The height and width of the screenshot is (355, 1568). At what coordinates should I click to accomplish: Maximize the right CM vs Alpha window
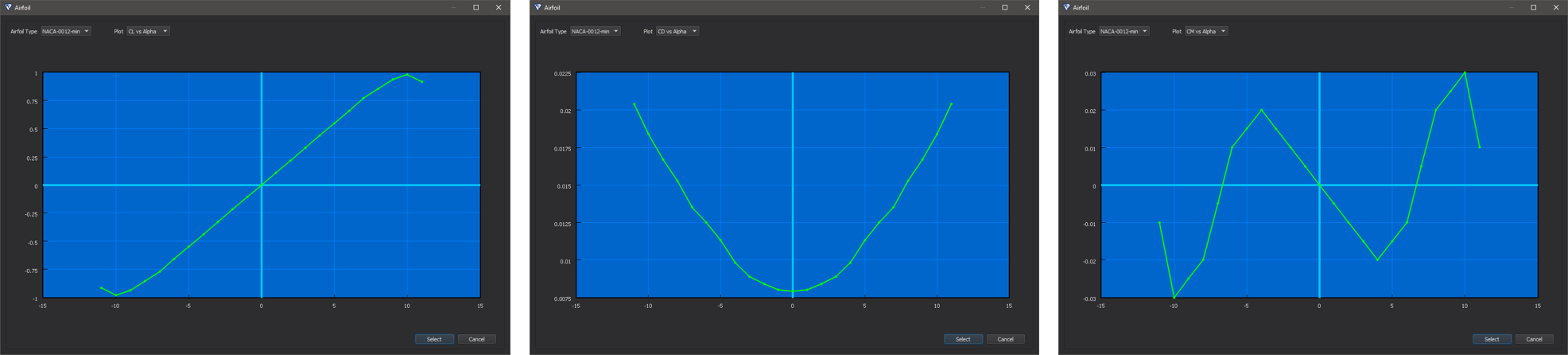point(1534,7)
